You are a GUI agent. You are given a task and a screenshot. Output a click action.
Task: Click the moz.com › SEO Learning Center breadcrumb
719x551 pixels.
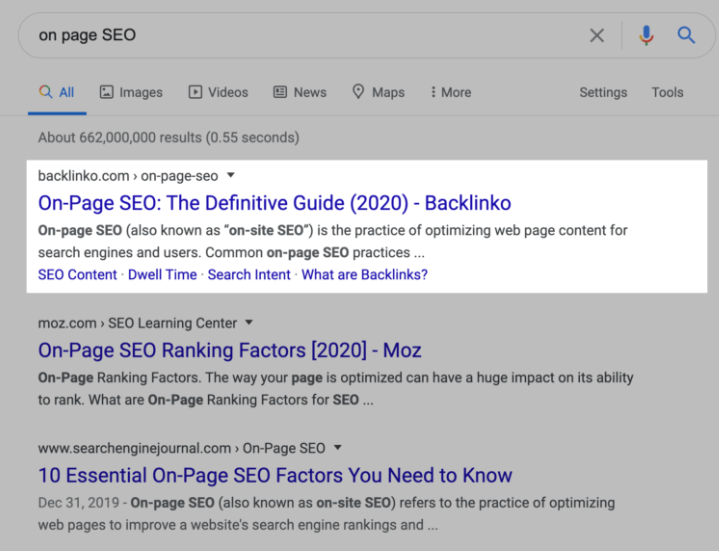(x=137, y=323)
